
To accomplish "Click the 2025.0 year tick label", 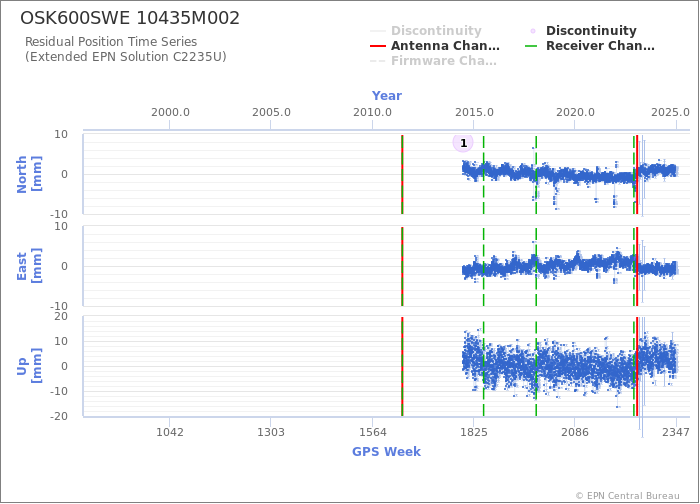I will tap(671, 112).
